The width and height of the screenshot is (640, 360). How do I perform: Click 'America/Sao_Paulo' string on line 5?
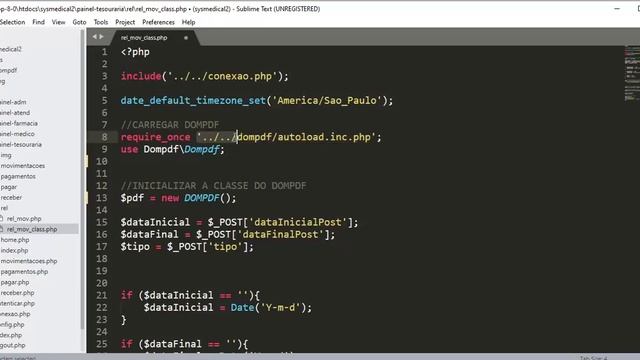tap(327, 100)
